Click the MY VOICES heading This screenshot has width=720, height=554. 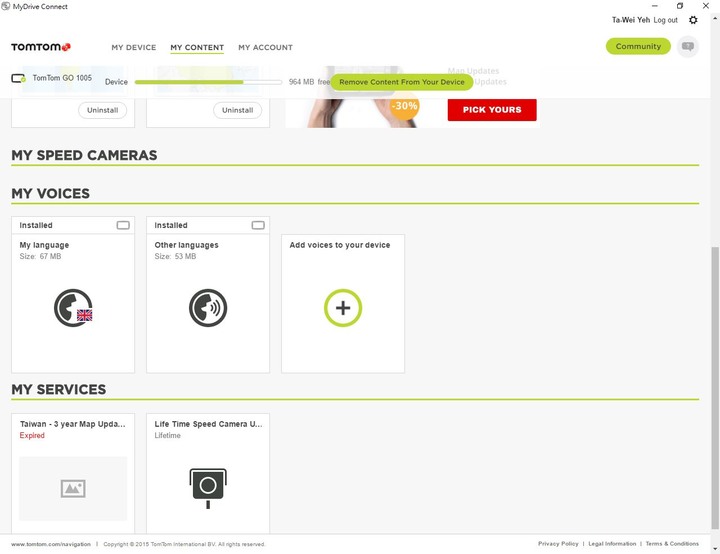(x=51, y=193)
